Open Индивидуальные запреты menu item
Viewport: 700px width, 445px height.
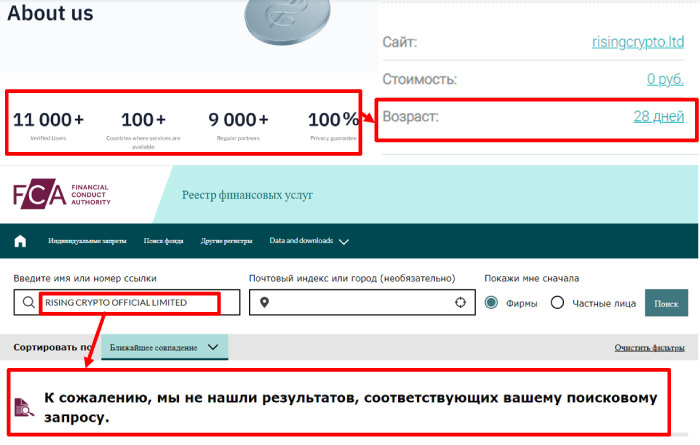tap(87, 241)
